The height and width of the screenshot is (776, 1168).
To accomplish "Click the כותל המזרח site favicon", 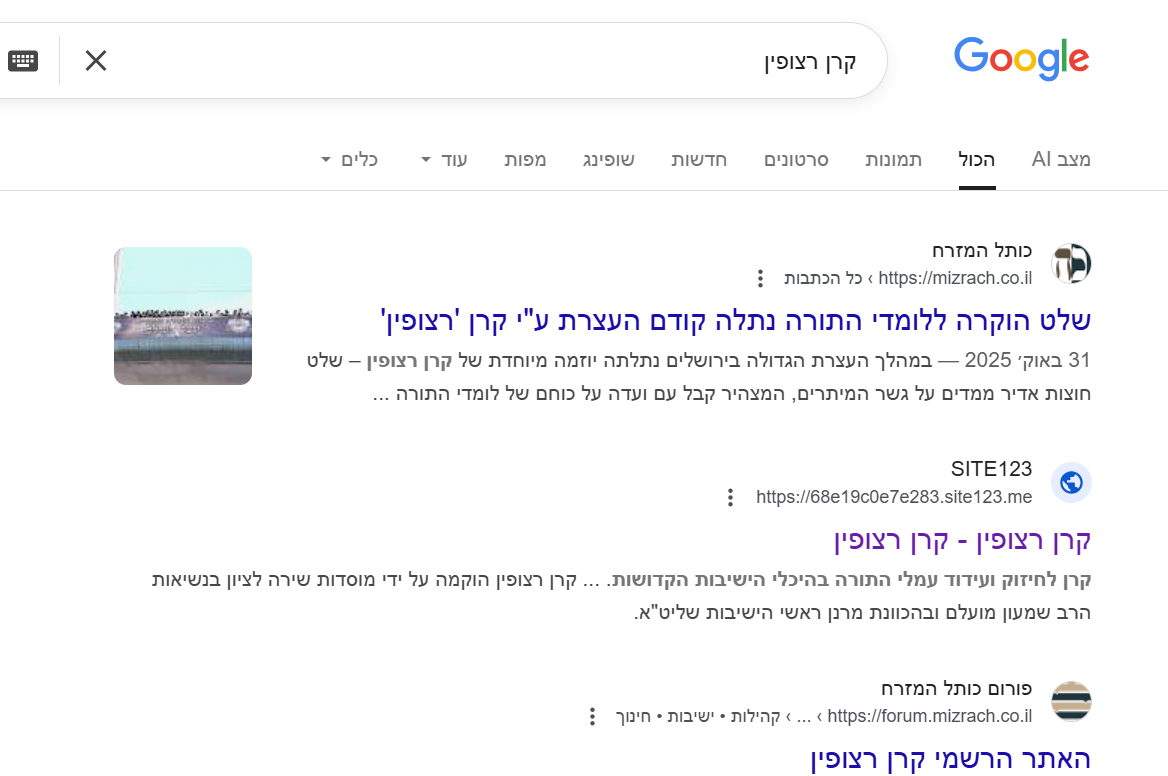I will 1071,264.
